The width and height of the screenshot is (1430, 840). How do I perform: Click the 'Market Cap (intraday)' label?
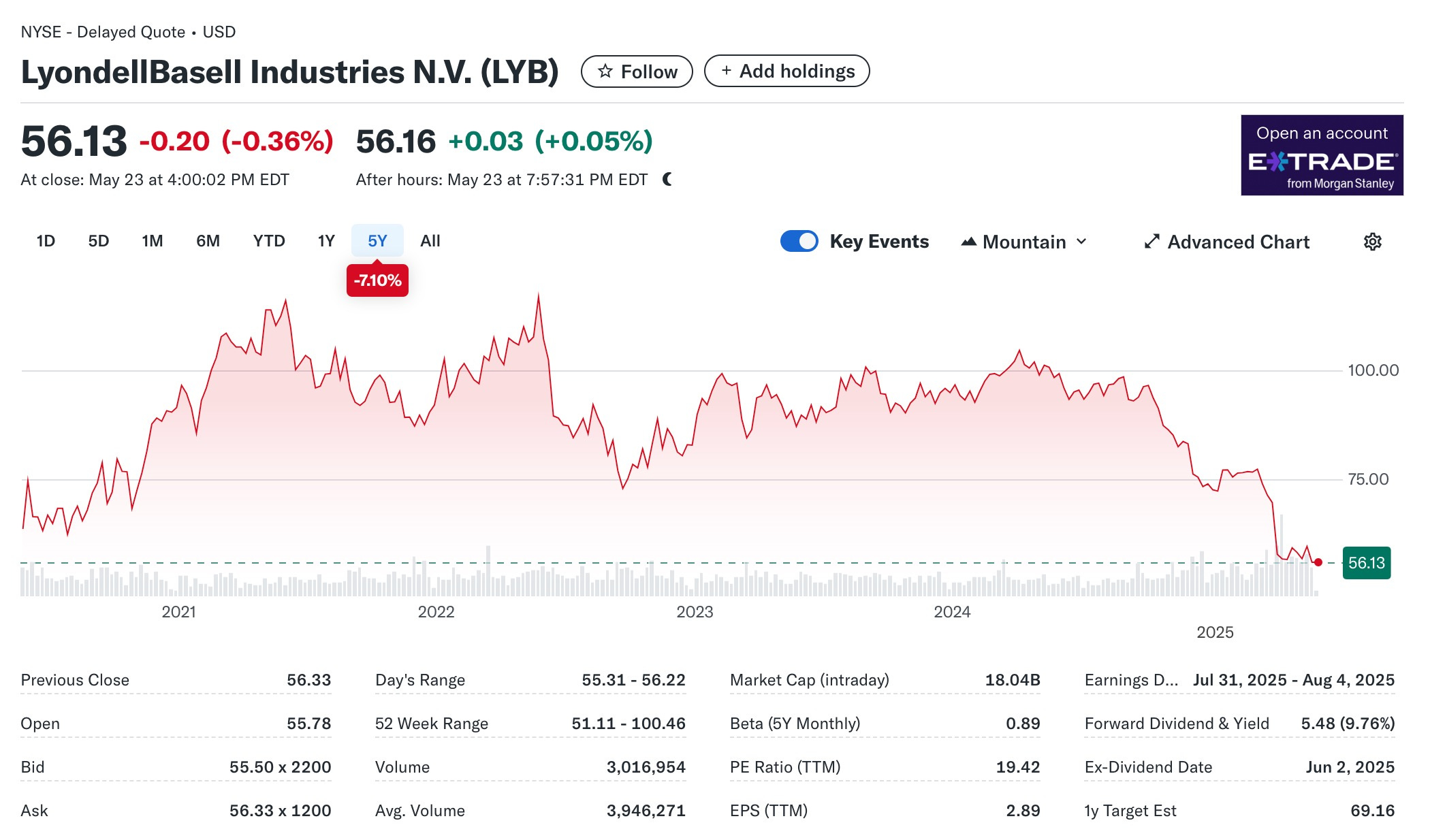click(810, 680)
